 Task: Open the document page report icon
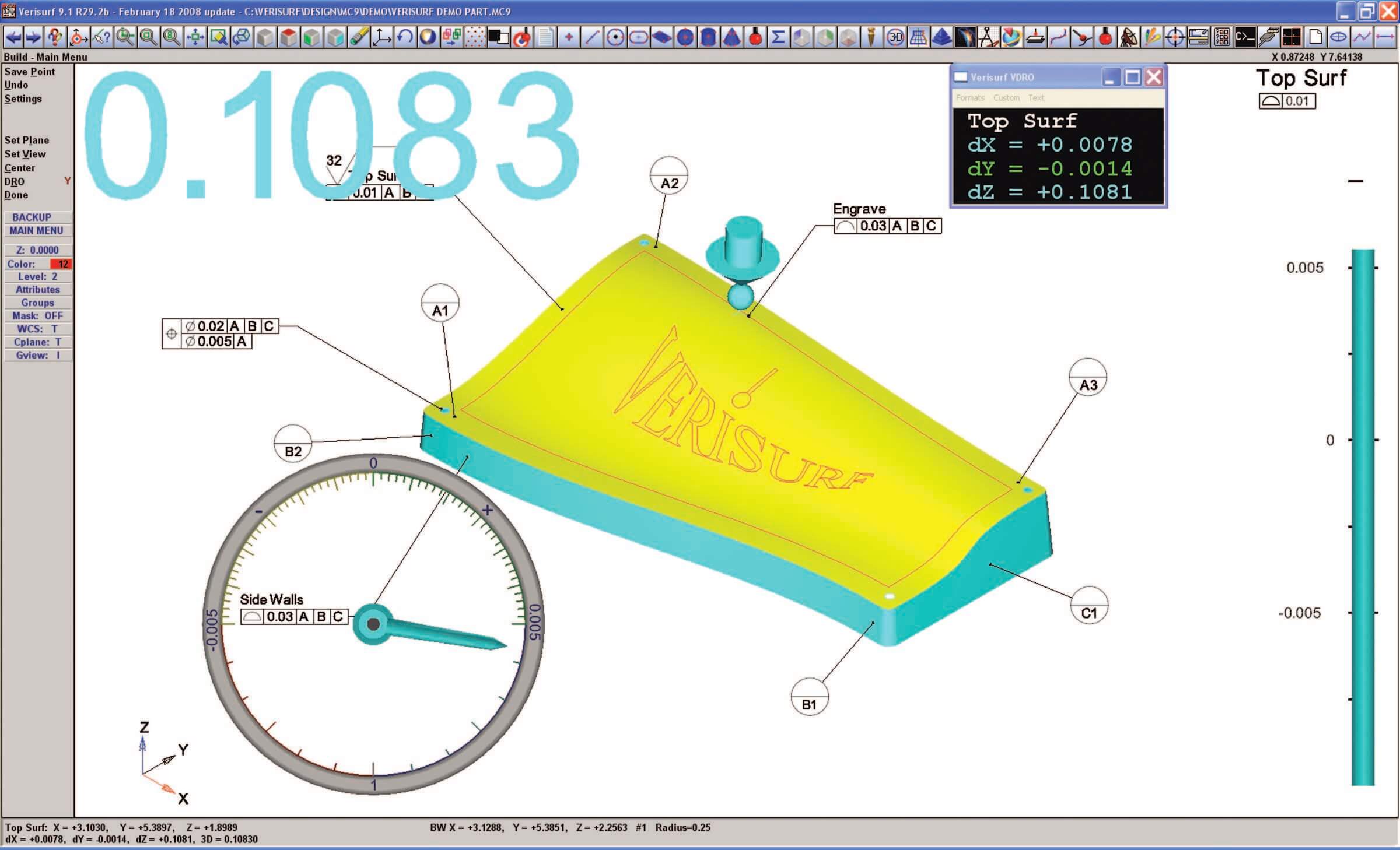[545, 38]
